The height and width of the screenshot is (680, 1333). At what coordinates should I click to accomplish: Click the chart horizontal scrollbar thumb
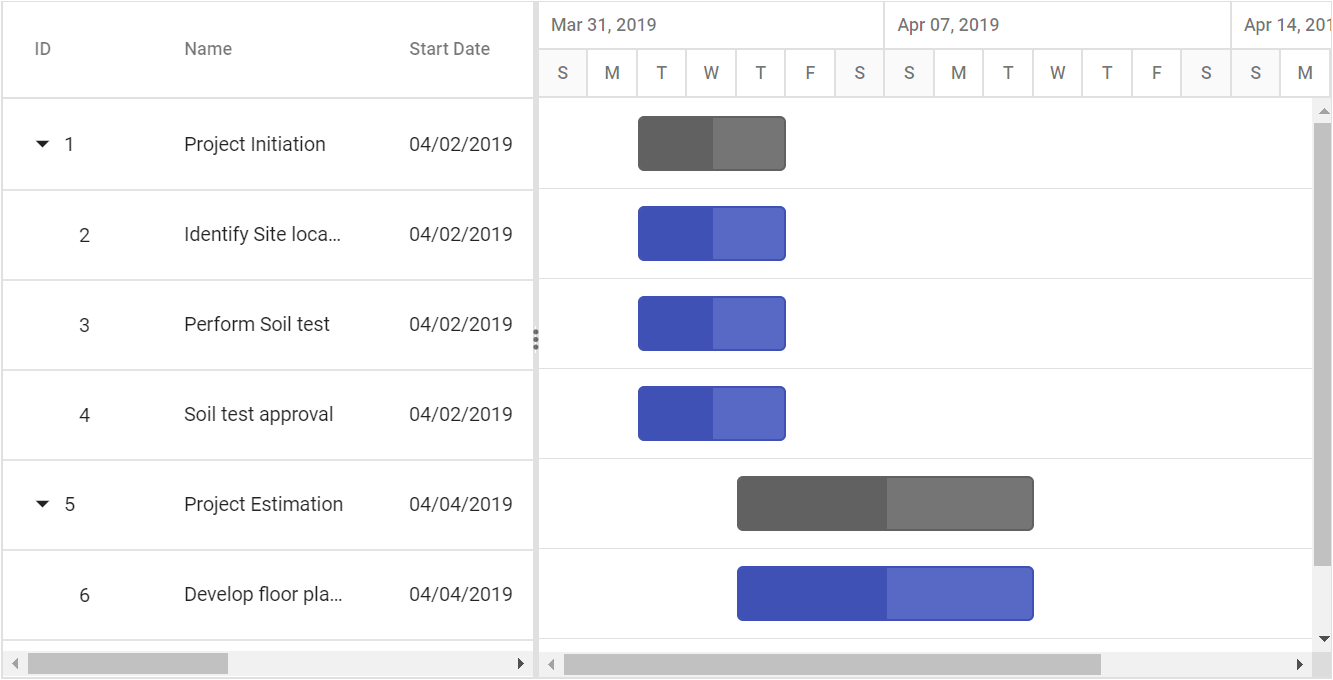tap(832, 664)
